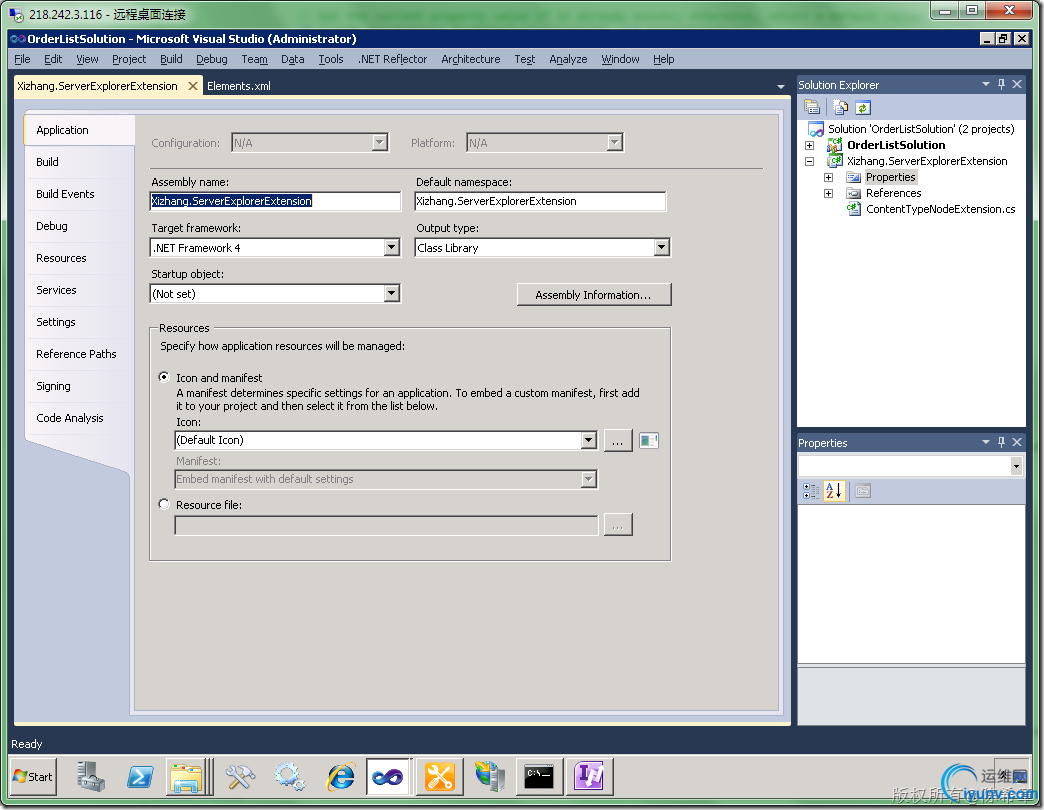
Task: Expand the OrderListSolution project node
Action: pos(809,145)
